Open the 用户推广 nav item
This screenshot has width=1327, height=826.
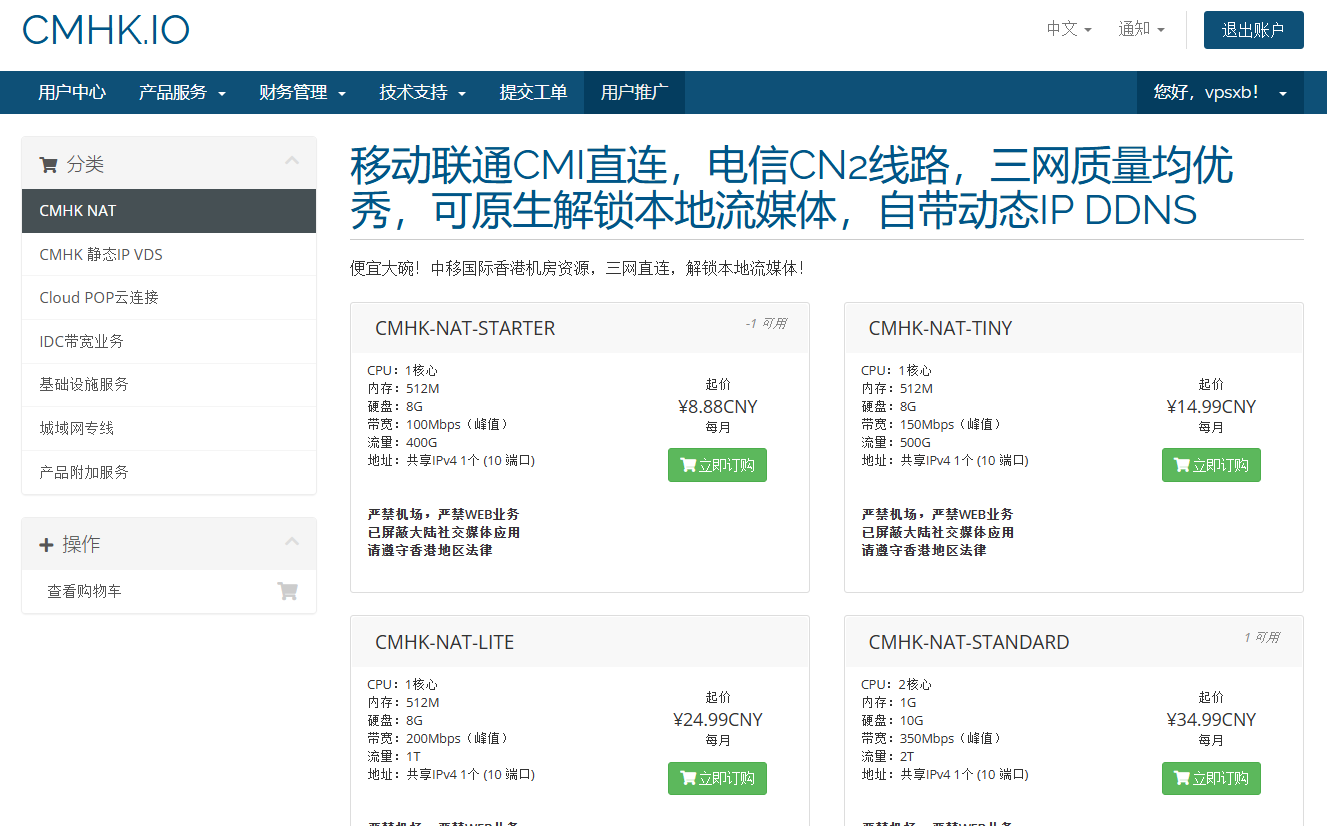click(x=634, y=92)
